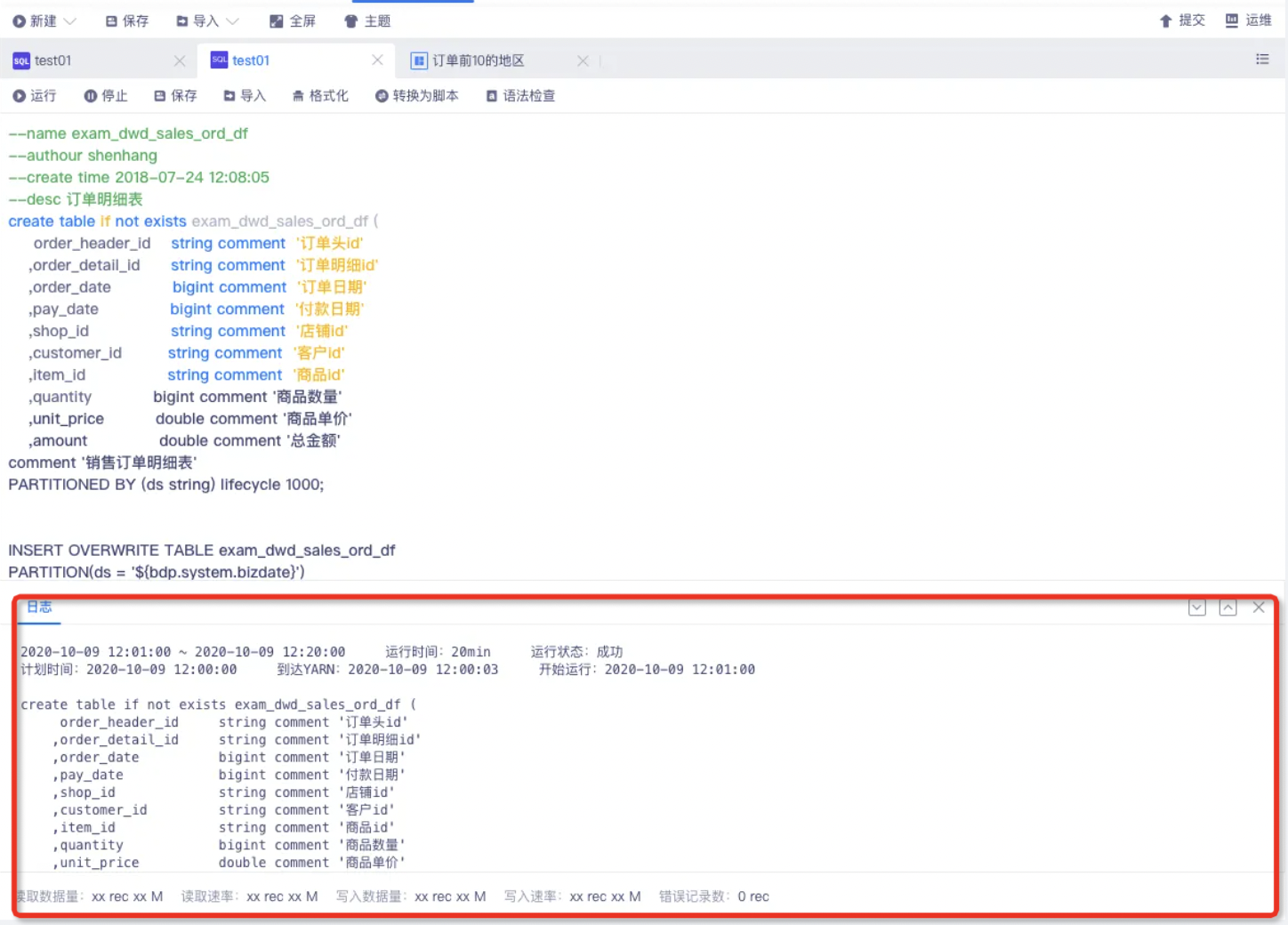Click the '--desc 订单明细表' line

[x=76, y=199]
